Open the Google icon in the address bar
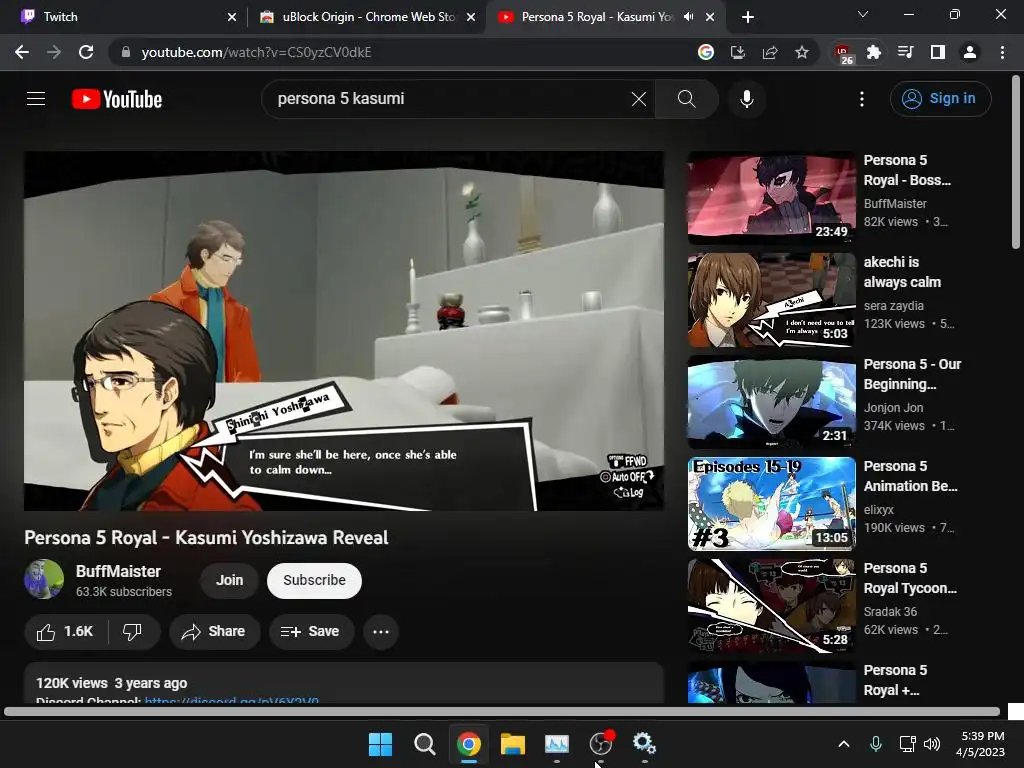Viewport: 1024px width, 768px height. click(x=705, y=52)
